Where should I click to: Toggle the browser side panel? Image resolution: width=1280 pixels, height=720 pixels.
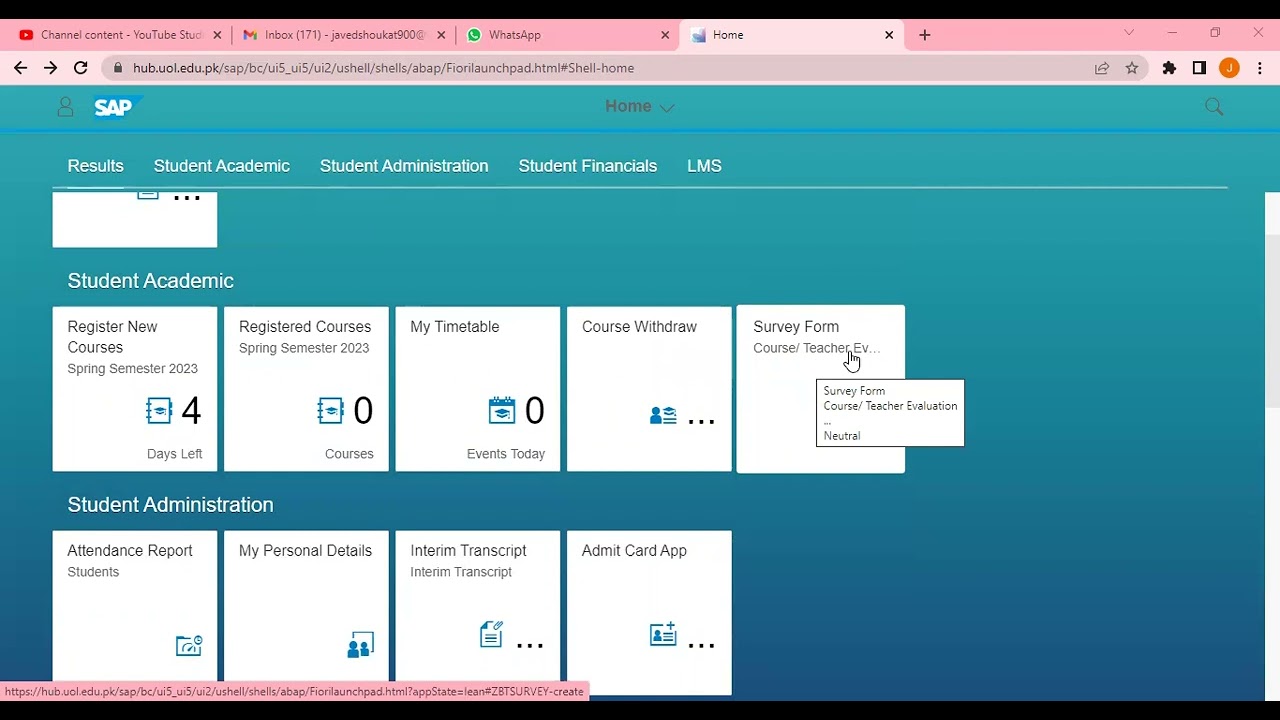tap(1199, 68)
